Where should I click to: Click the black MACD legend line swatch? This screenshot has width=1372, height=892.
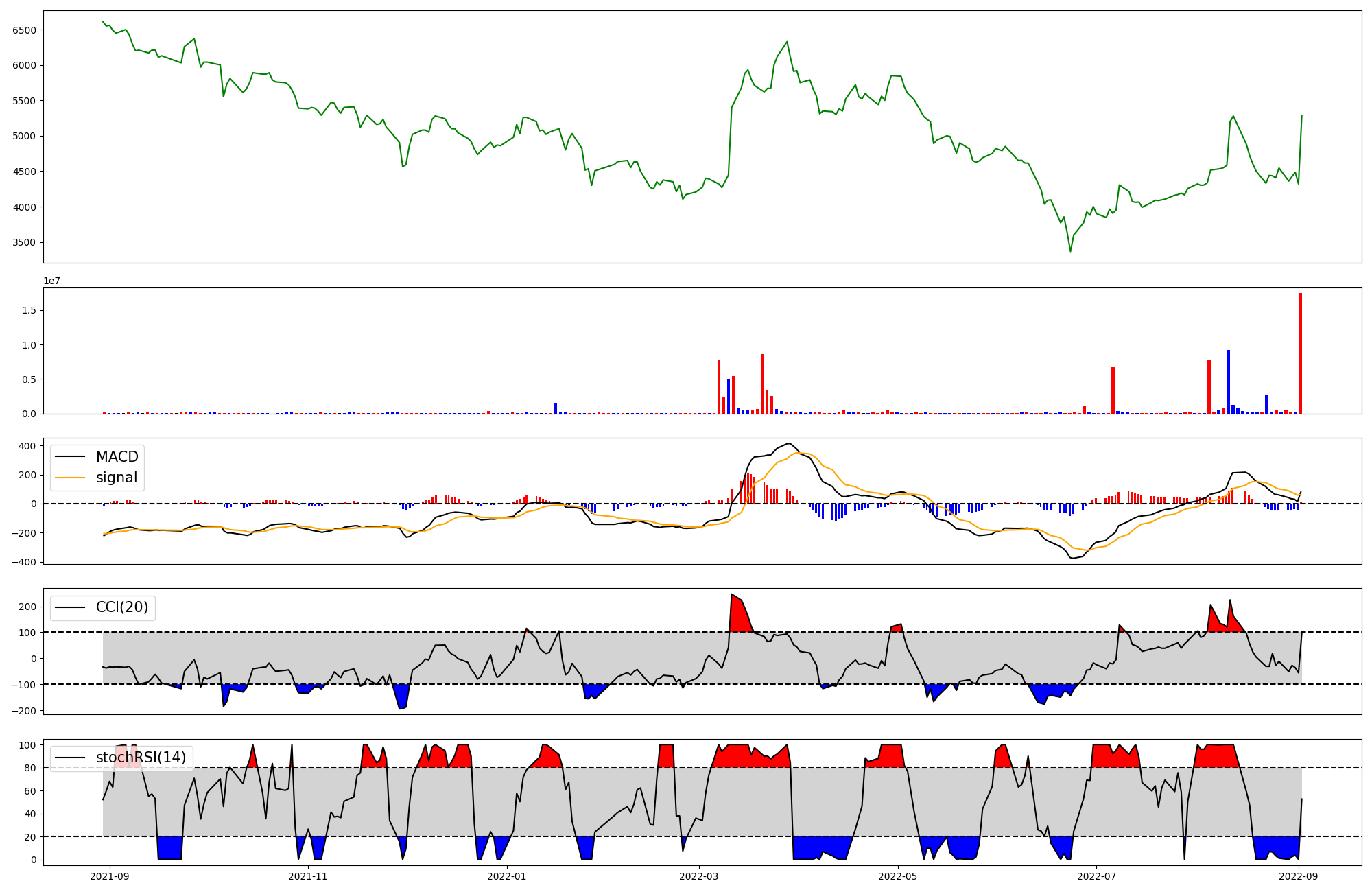click(x=70, y=457)
